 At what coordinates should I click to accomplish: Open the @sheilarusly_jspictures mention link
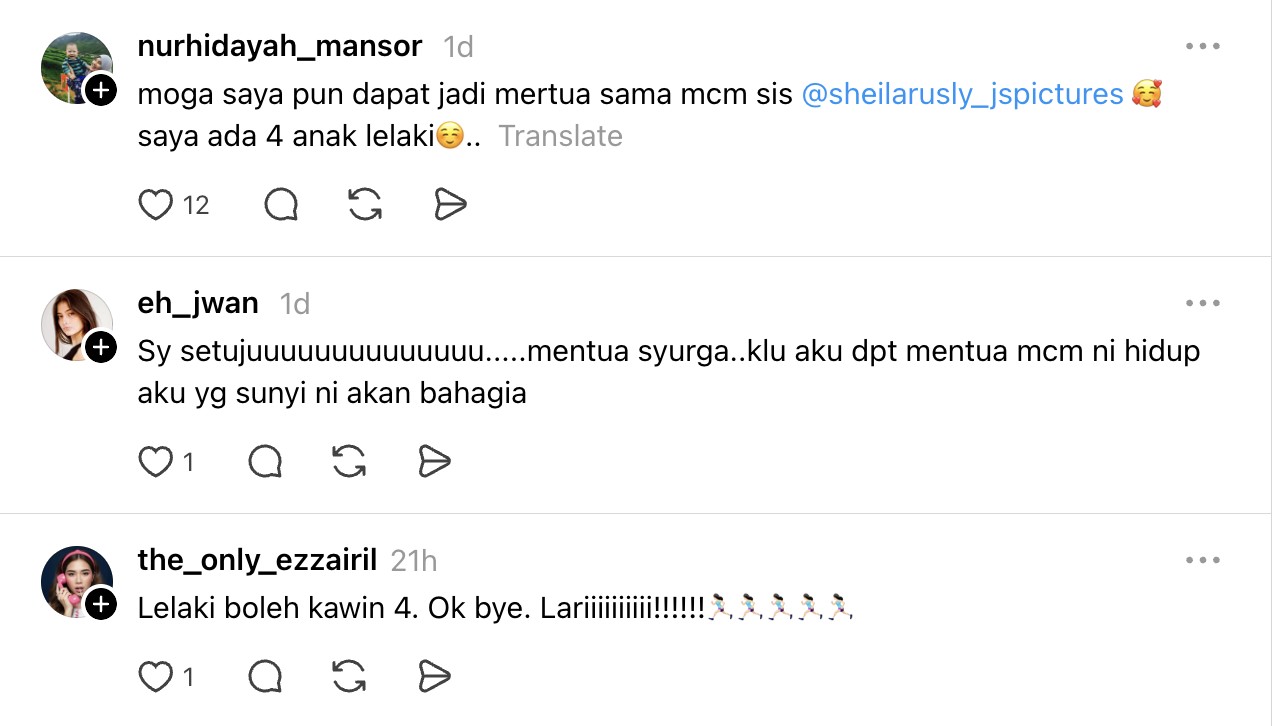[x=963, y=95]
